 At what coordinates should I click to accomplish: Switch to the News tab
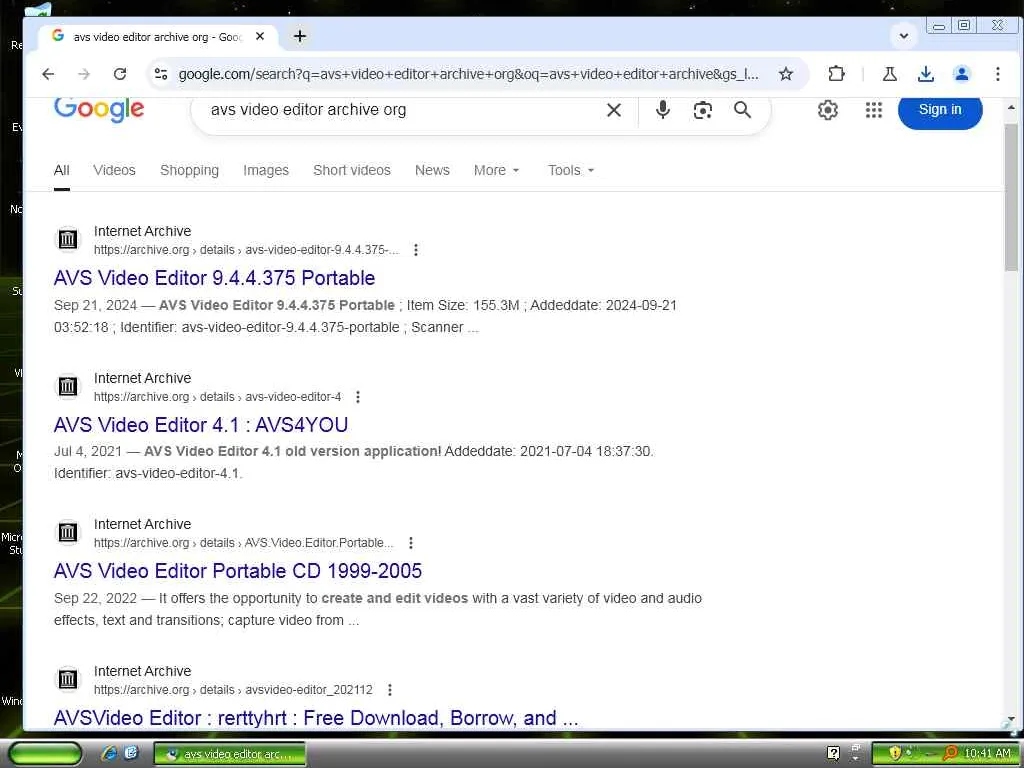tap(432, 170)
